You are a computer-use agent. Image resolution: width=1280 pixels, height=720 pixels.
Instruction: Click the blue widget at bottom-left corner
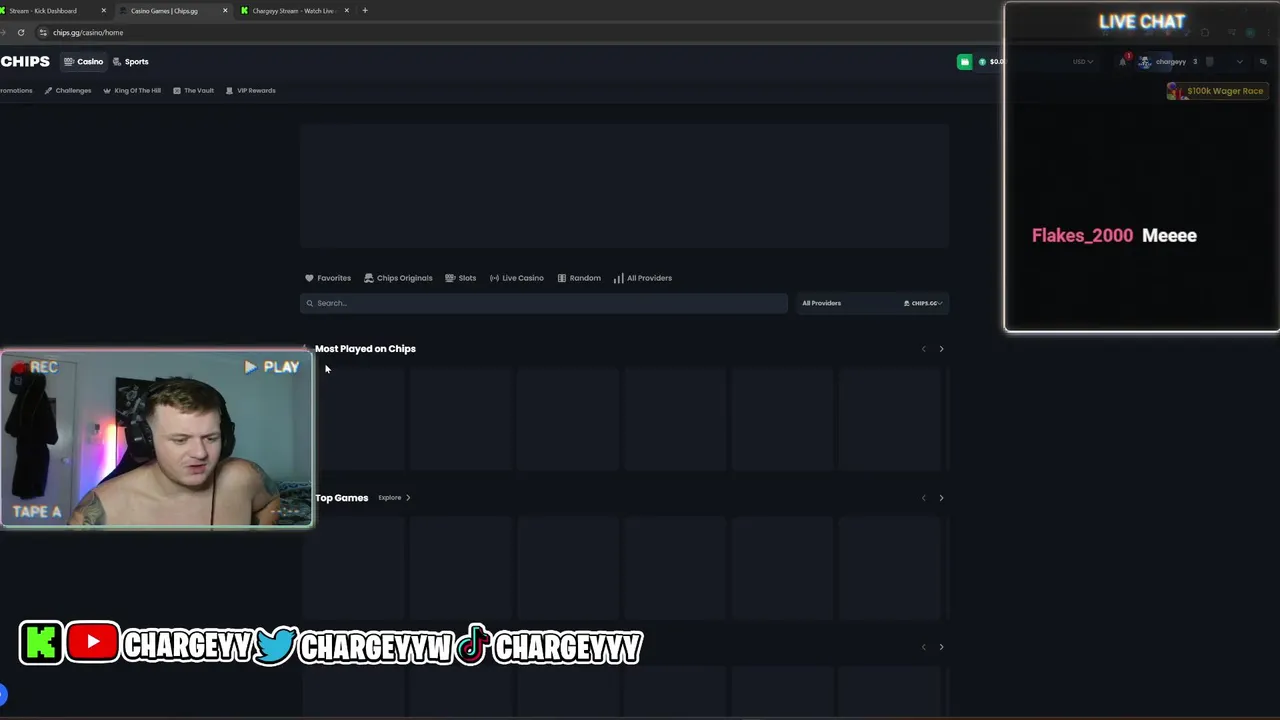tap(3, 694)
